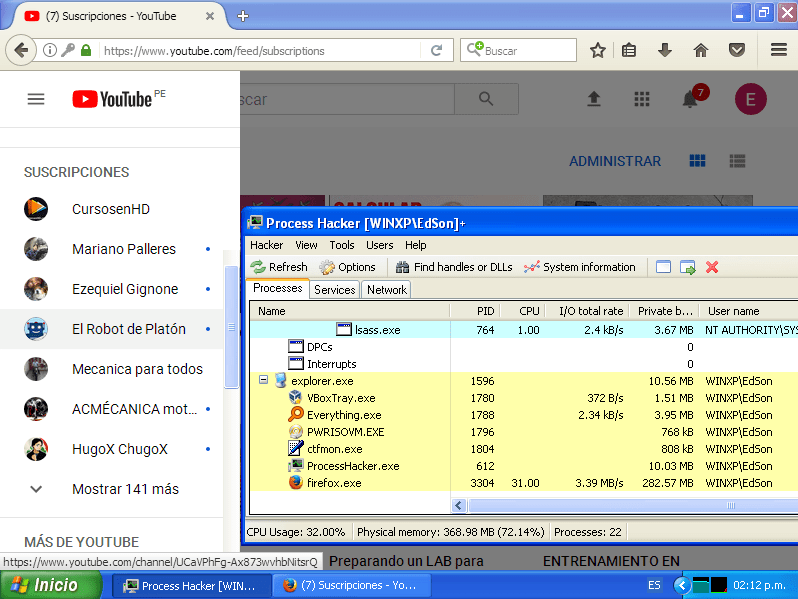Open the Firefox downloads arrow
The height and width of the screenshot is (599, 798).
point(665,50)
